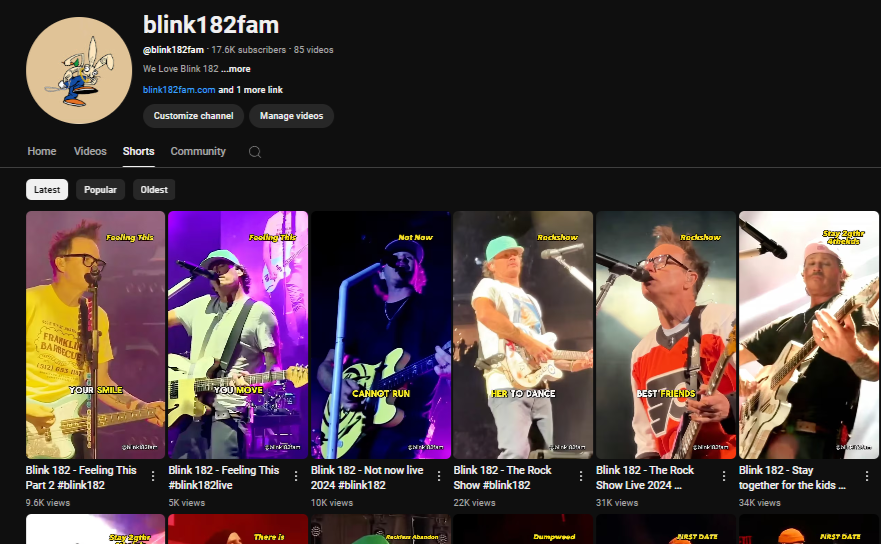The height and width of the screenshot is (544, 881).
Task: Click the blink182fam channel avatar
Action: 79,71
